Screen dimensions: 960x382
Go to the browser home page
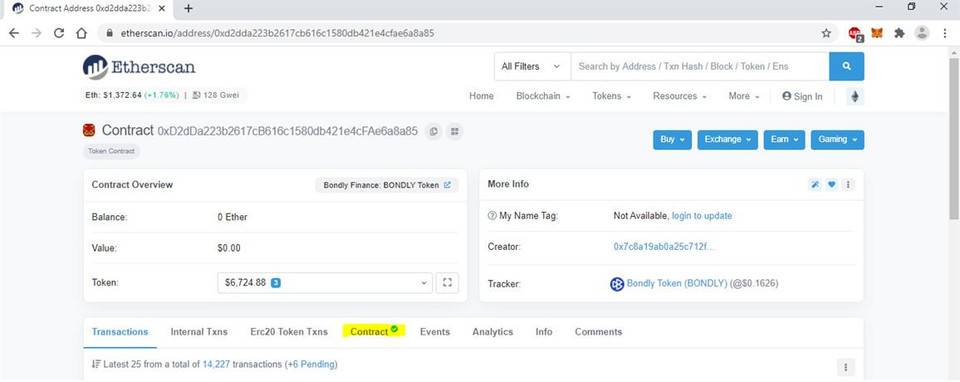pyautogui.click(x=81, y=33)
